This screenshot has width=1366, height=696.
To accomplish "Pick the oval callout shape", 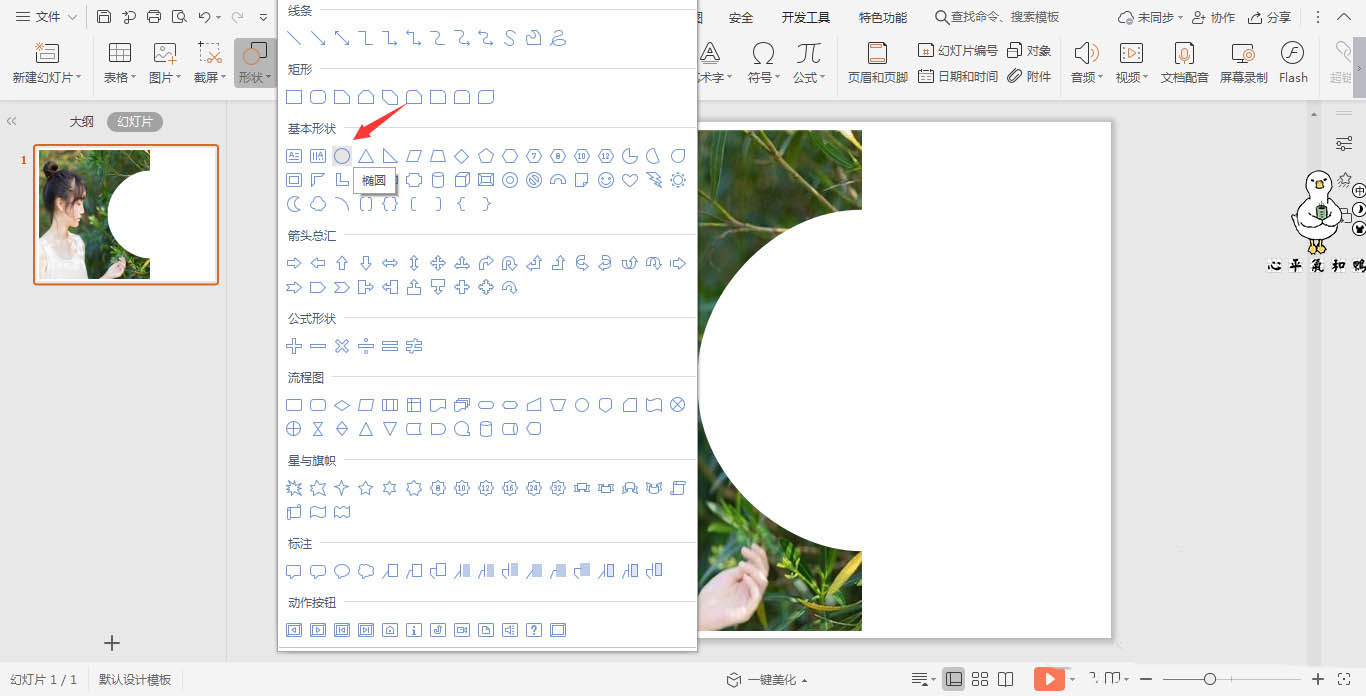I will 342,571.
